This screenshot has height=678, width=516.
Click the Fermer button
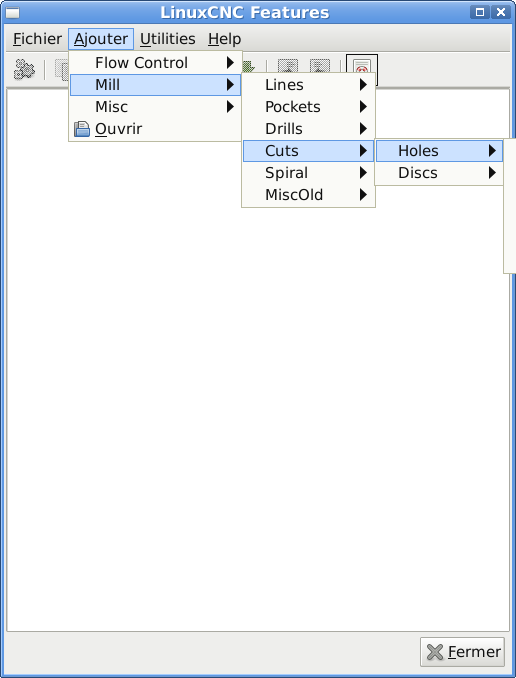[x=462, y=652]
